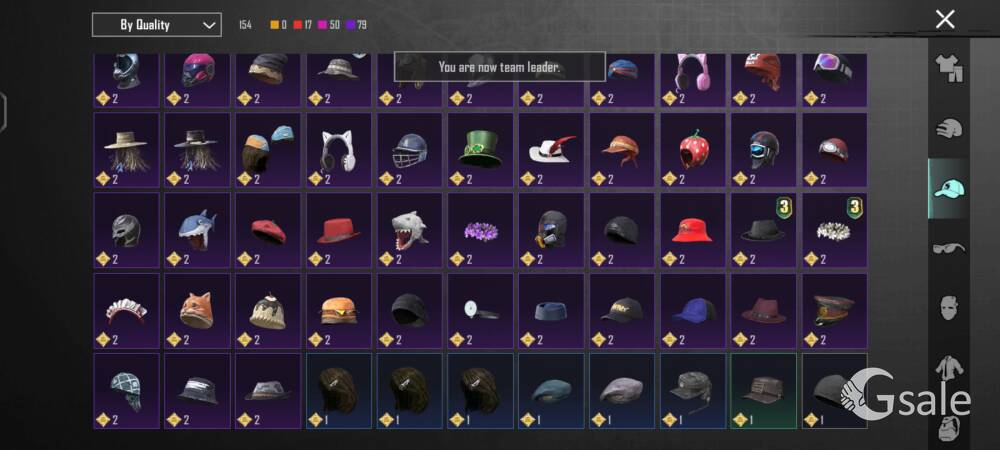
Task: Open the glasses category in the sidebar
Action: [x=949, y=248]
